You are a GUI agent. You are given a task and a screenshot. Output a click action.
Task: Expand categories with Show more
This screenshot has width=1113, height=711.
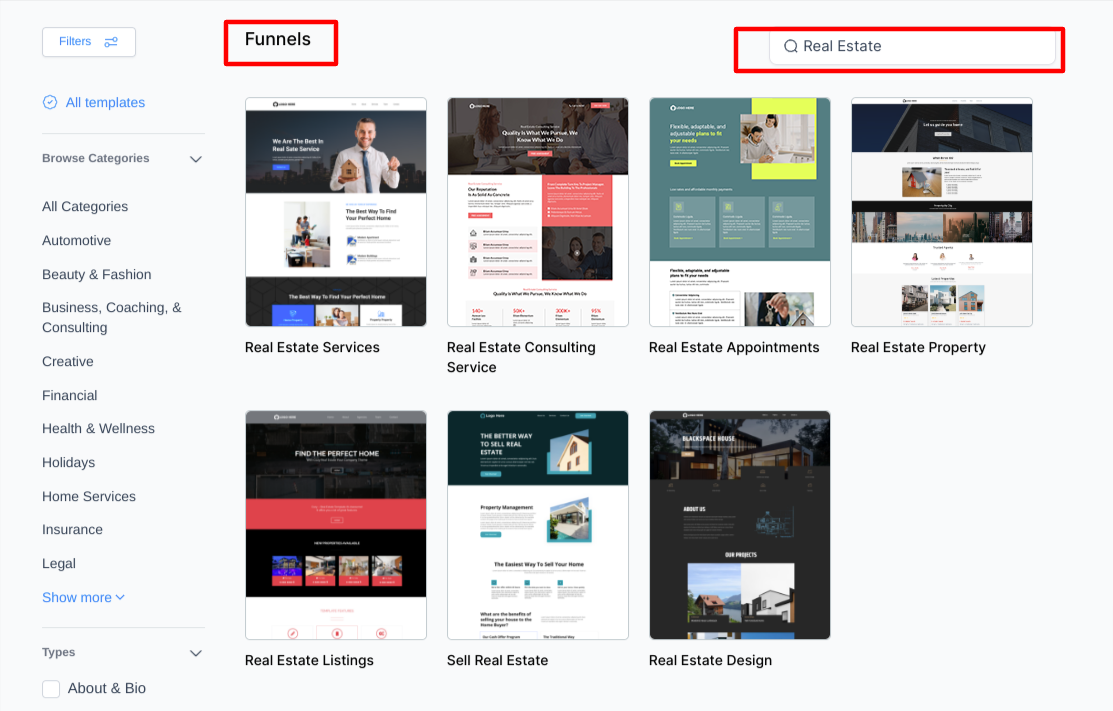(x=83, y=597)
